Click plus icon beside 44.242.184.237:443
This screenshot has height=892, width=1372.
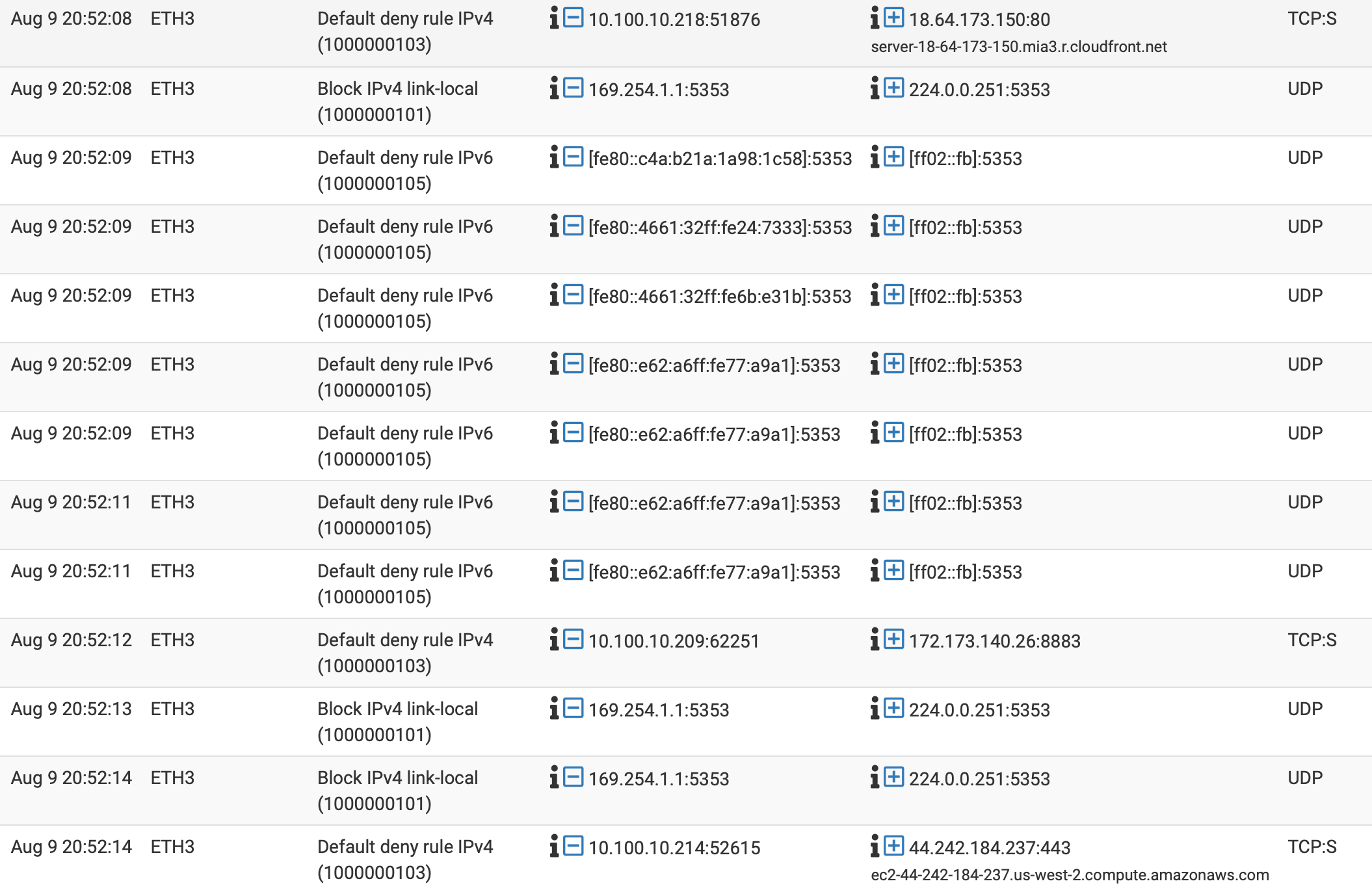click(x=894, y=846)
